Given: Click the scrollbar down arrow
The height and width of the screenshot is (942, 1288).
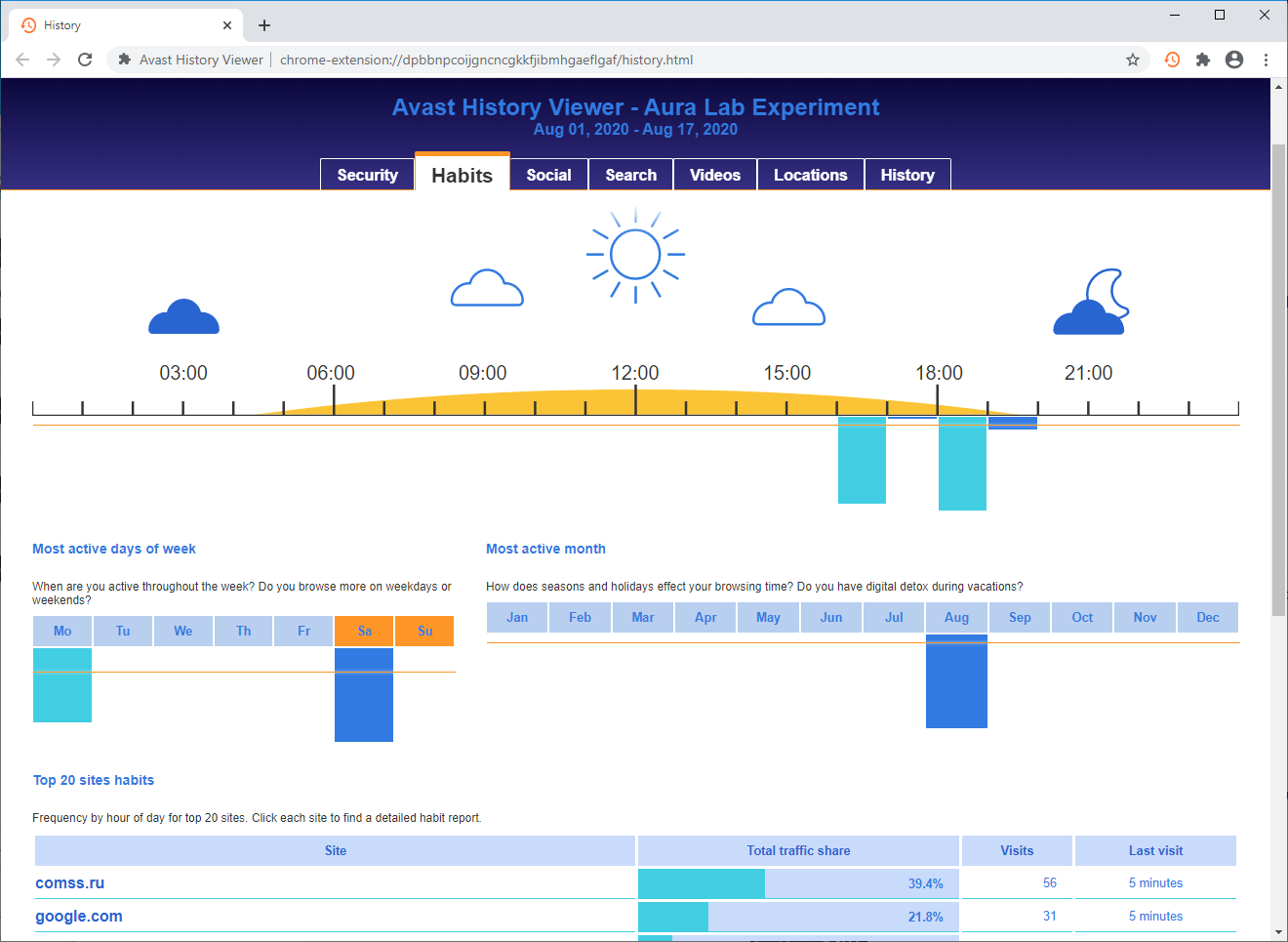Looking at the screenshot, I should click(x=1278, y=932).
